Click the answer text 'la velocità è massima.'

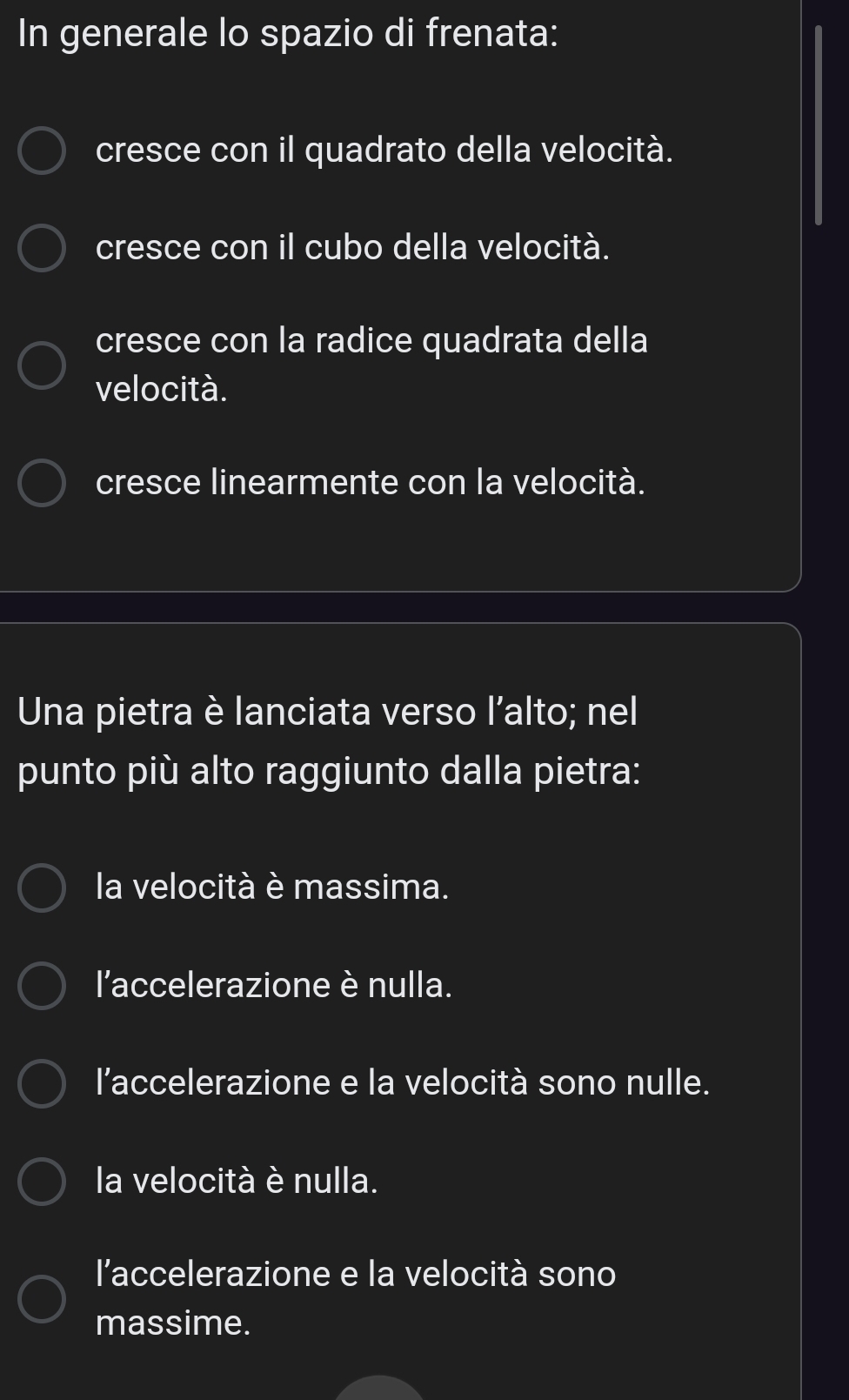[x=272, y=888]
